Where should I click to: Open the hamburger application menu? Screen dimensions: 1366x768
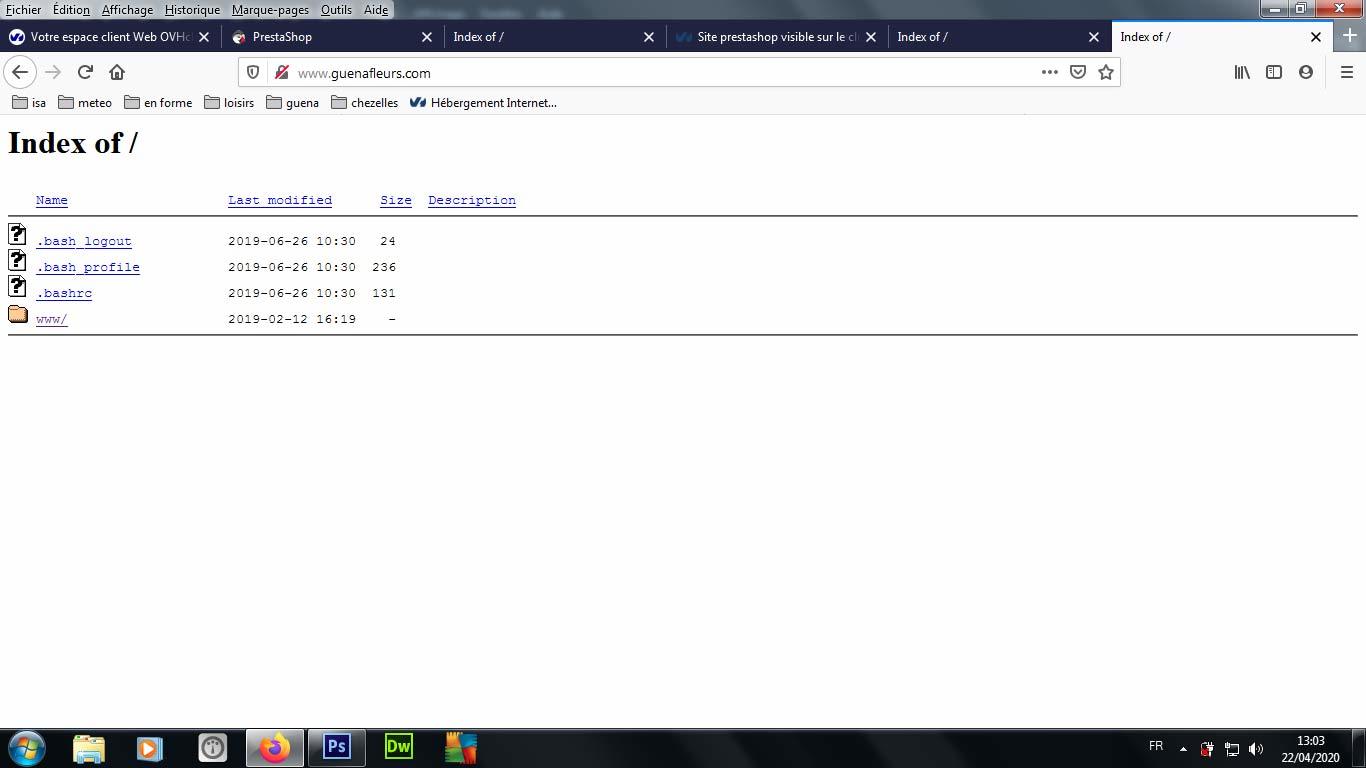click(x=1346, y=72)
